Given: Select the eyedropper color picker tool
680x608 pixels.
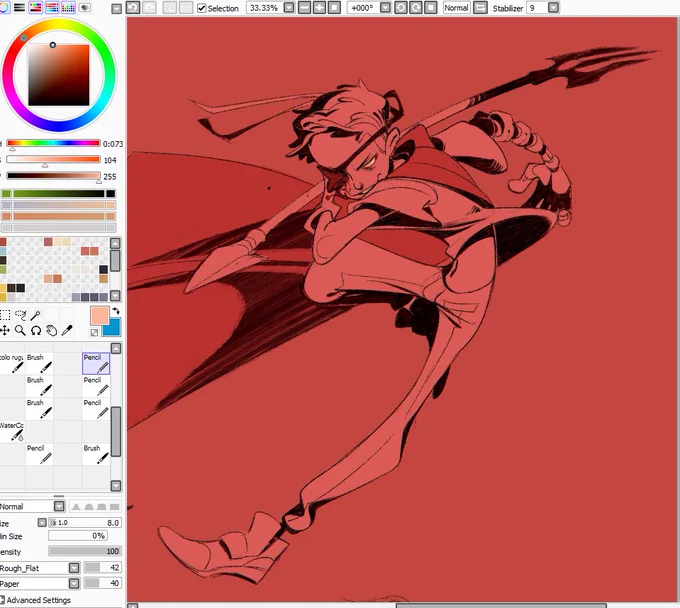Looking at the screenshot, I should point(67,330).
